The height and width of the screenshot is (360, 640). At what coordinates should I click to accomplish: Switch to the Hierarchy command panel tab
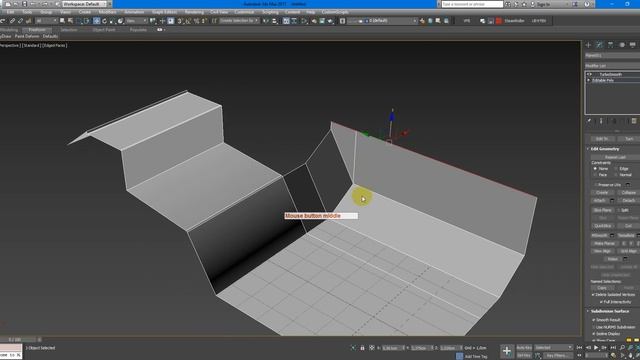coord(611,45)
